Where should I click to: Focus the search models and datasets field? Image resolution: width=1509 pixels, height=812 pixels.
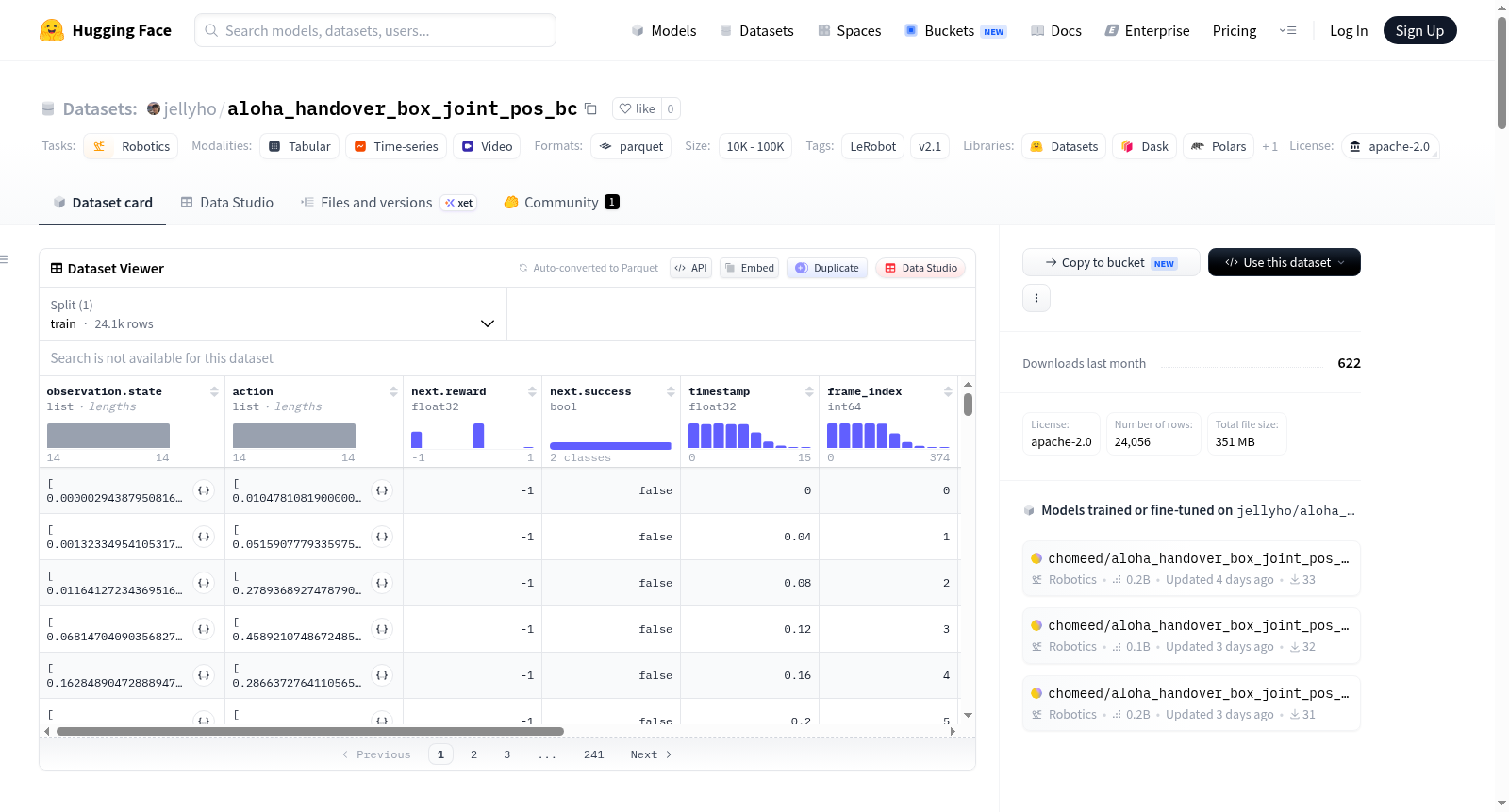375,30
